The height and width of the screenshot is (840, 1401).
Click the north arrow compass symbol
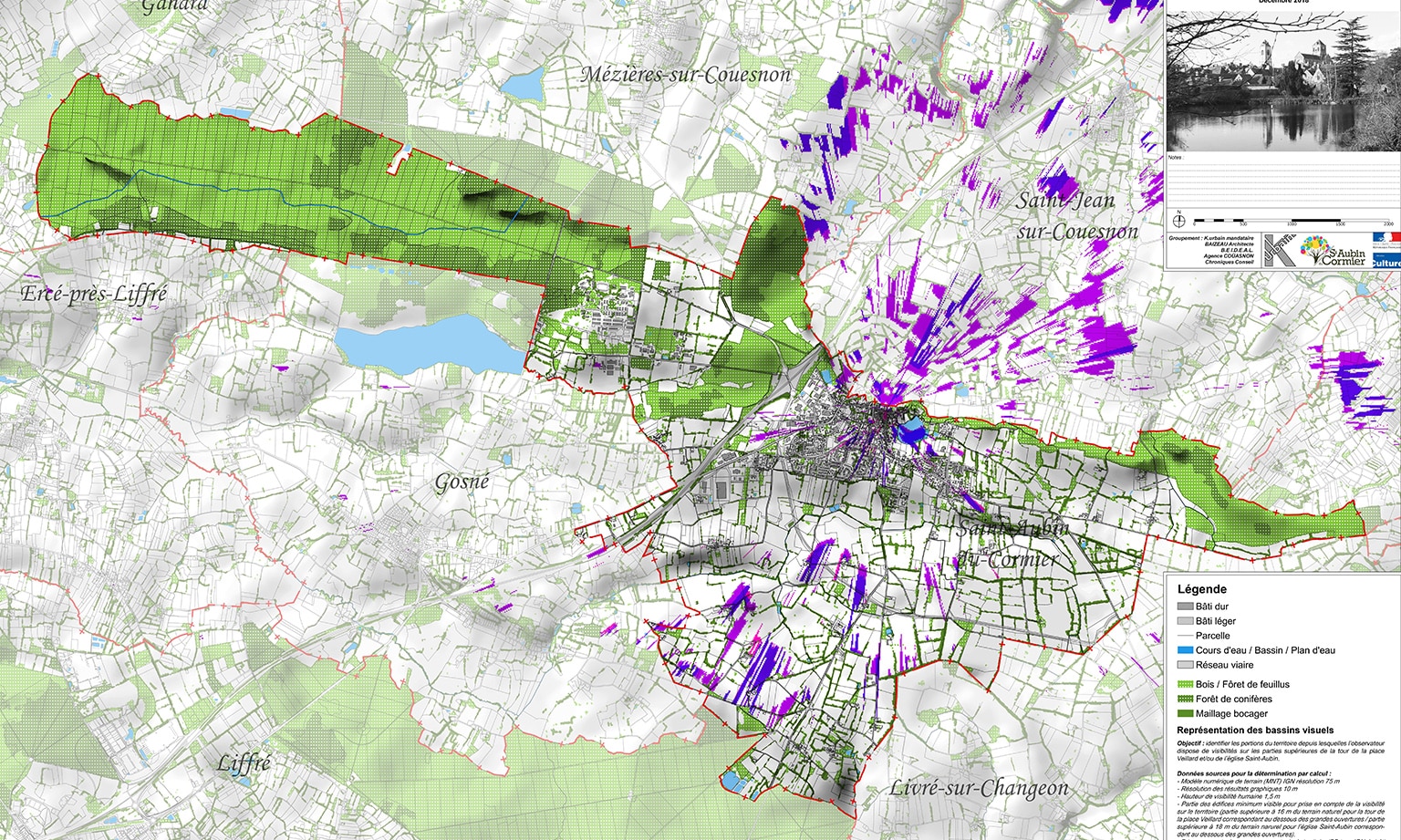coord(1179,221)
